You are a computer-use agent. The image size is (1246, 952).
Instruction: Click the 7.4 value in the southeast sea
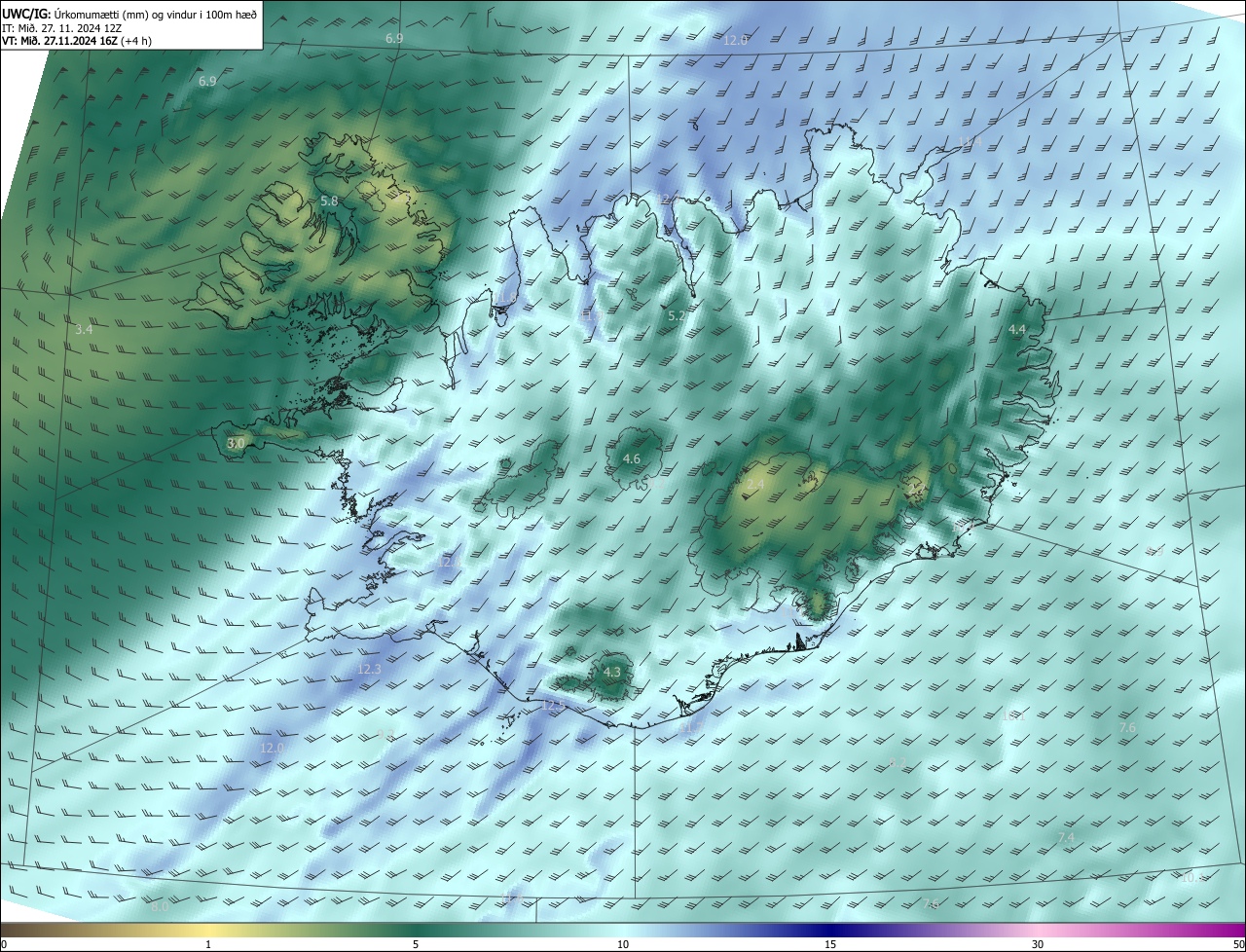coord(1066,837)
